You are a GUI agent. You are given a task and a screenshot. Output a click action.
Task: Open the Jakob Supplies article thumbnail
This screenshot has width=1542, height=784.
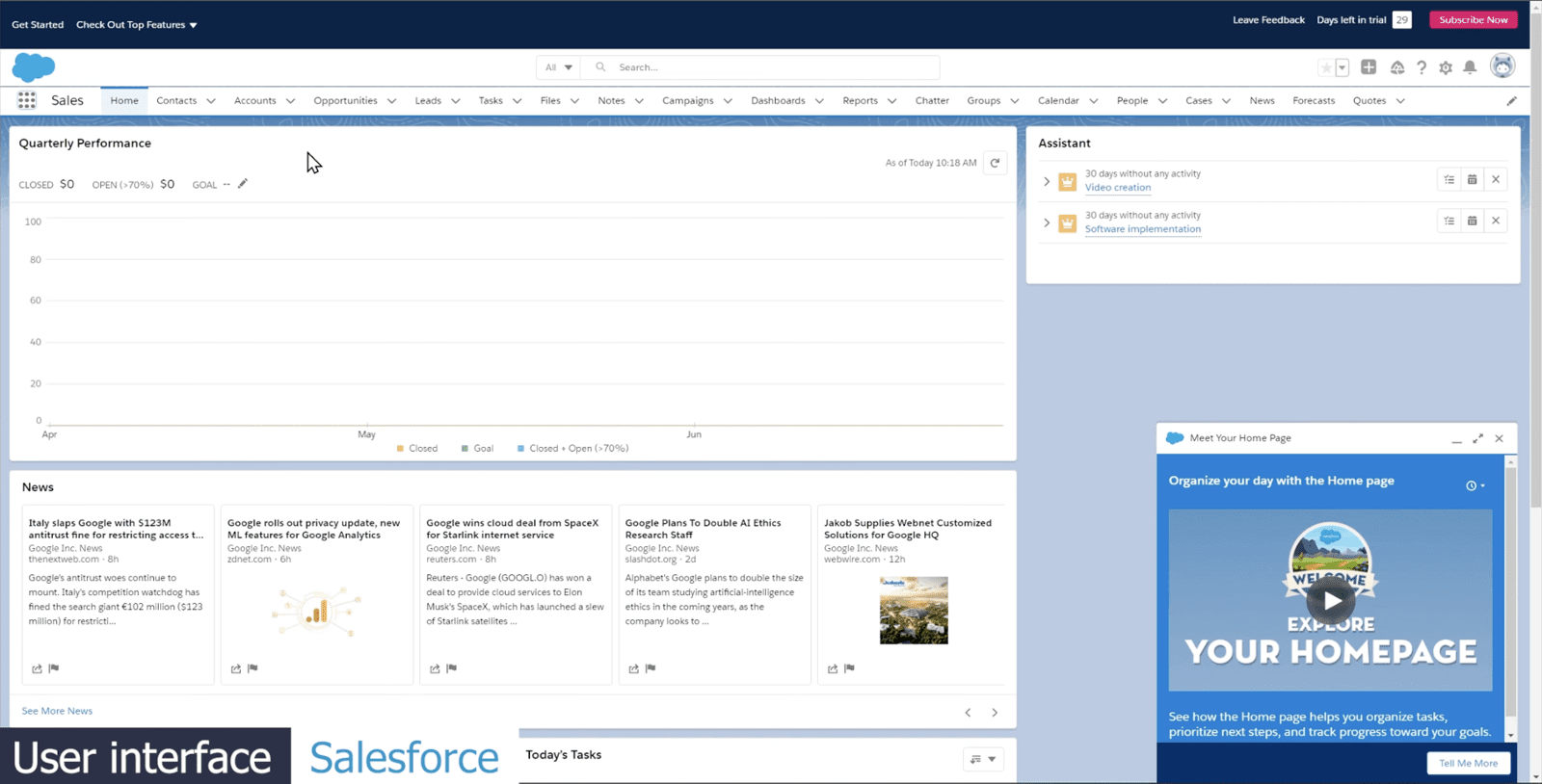click(914, 611)
